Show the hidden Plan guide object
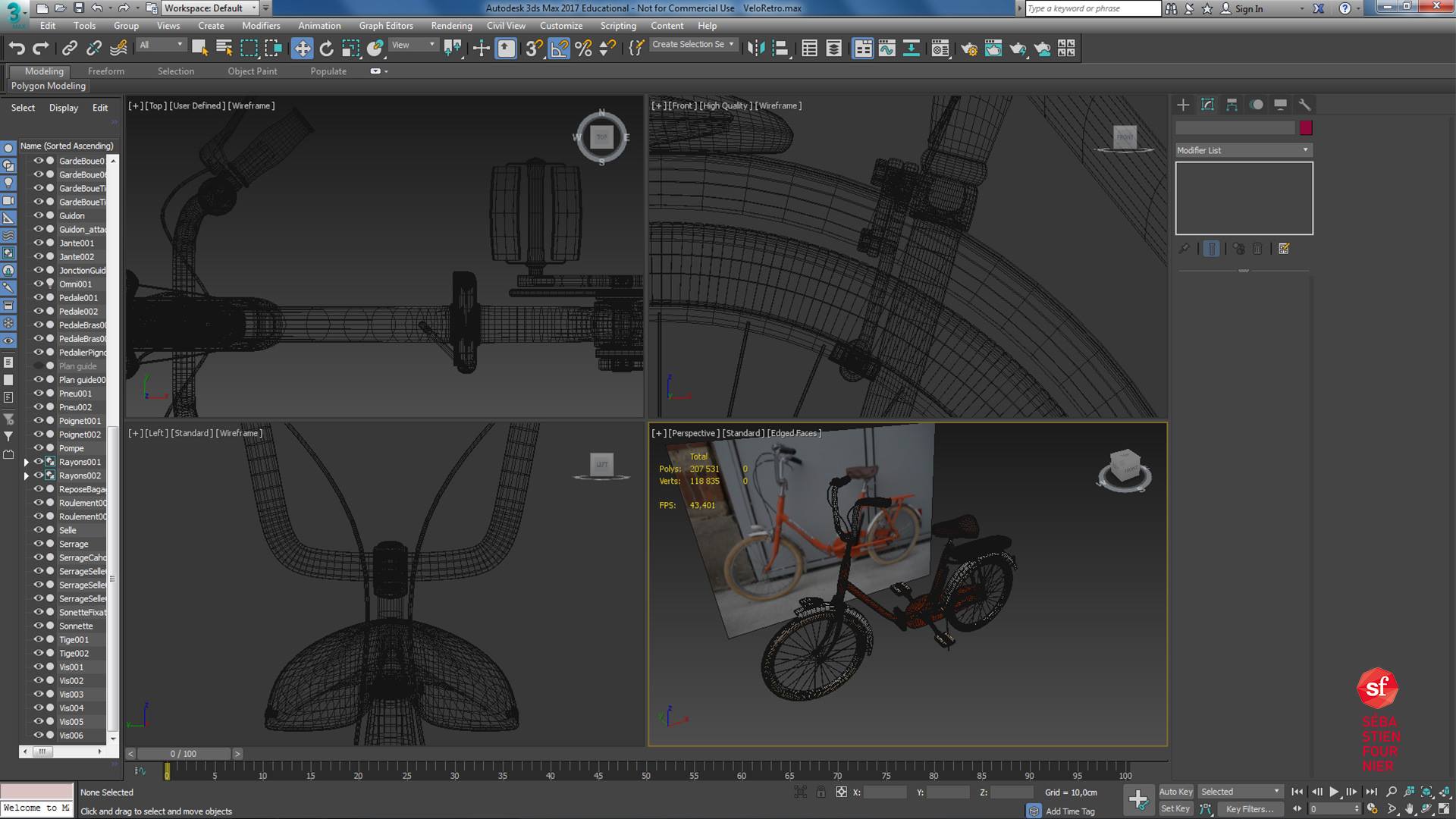This screenshot has height=819, width=1456. point(38,366)
